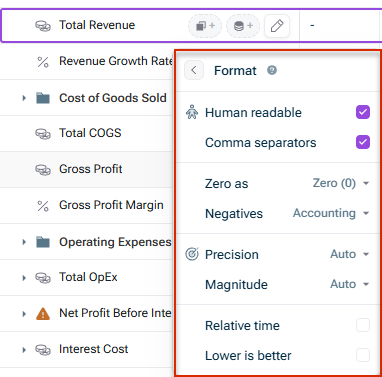This screenshot has height=377, width=382.
Task: Click the edit pencil icon on Total Revenue
Action: (x=277, y=26)
